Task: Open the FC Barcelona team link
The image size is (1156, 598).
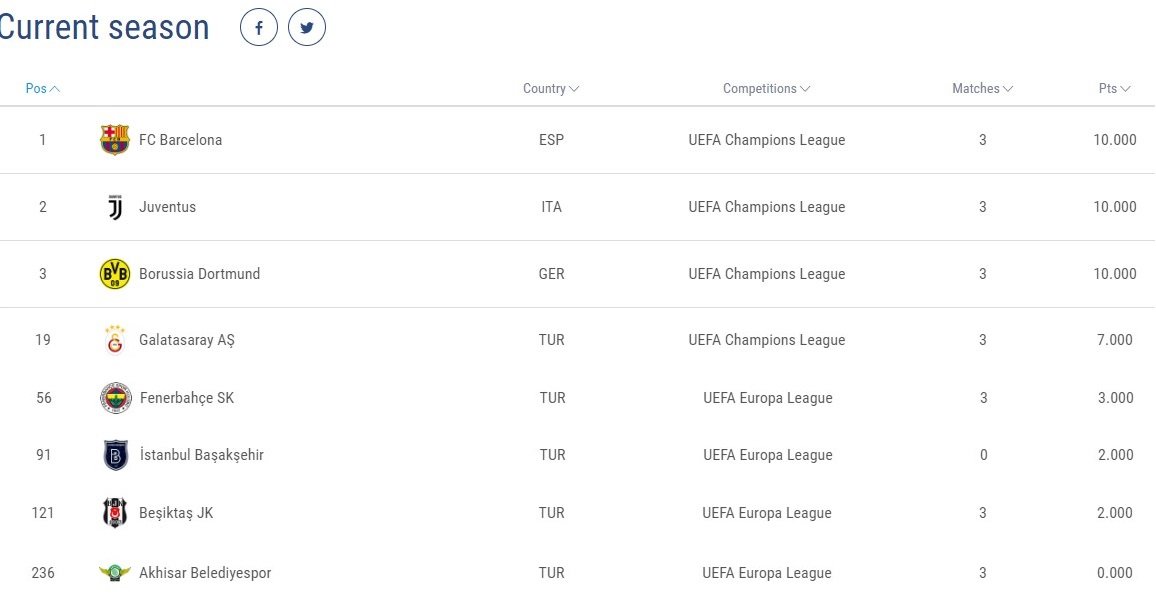Action: point(181,139)
